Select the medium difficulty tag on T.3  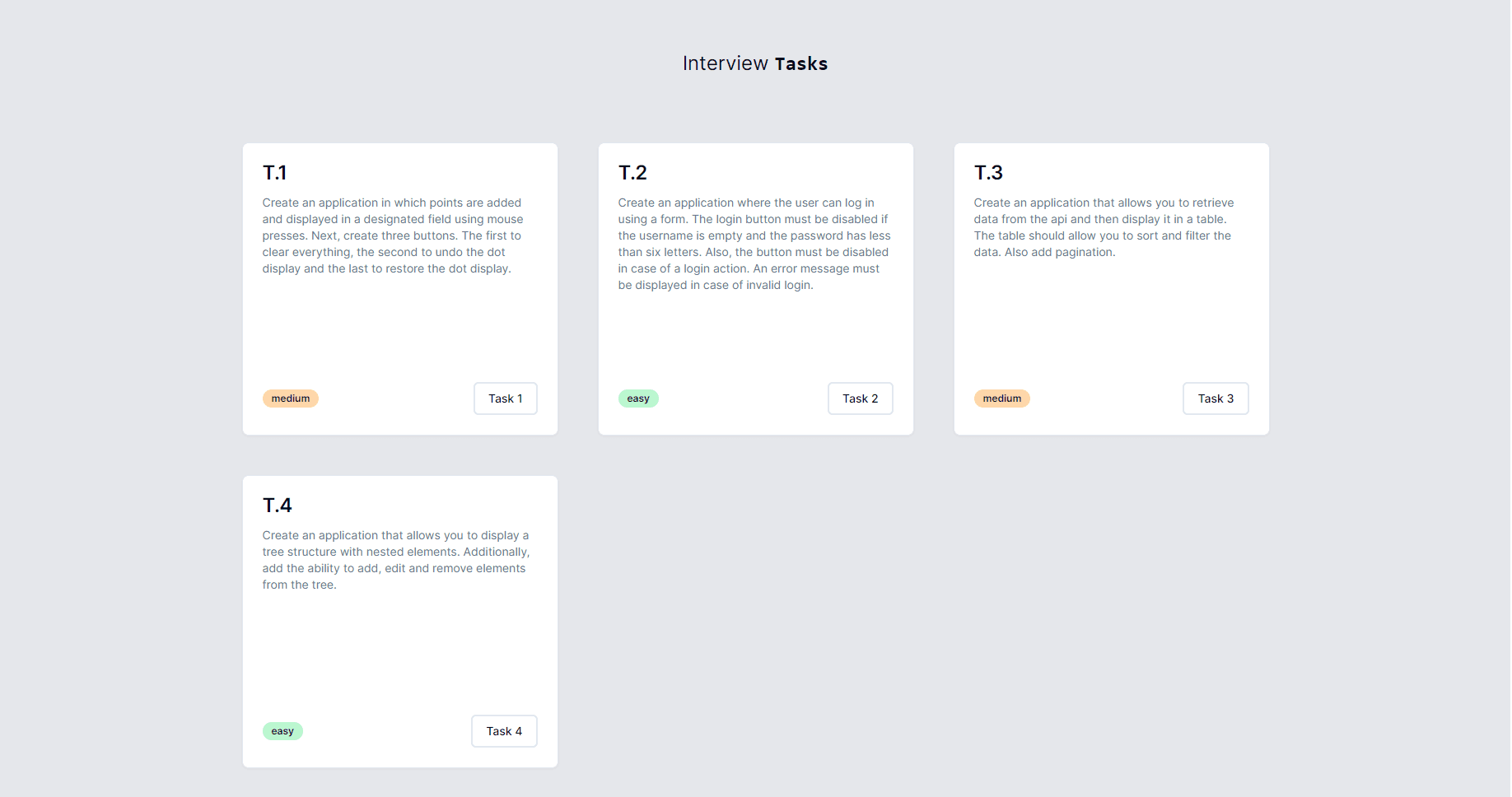(x=1001, y=398)
